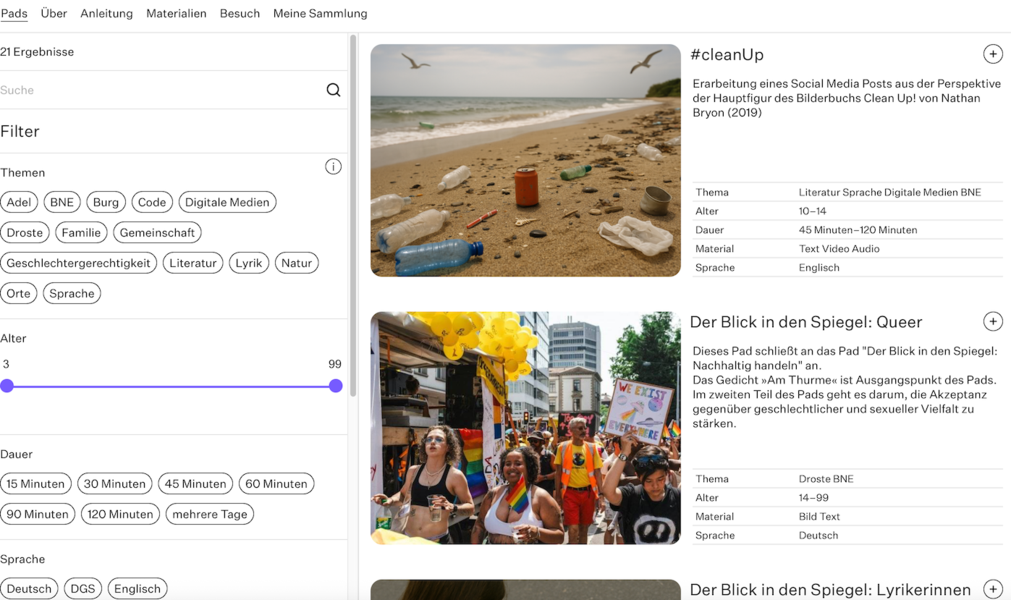Click 'Text Video Audio' material value
The image size is (1011, 600).
839,249
